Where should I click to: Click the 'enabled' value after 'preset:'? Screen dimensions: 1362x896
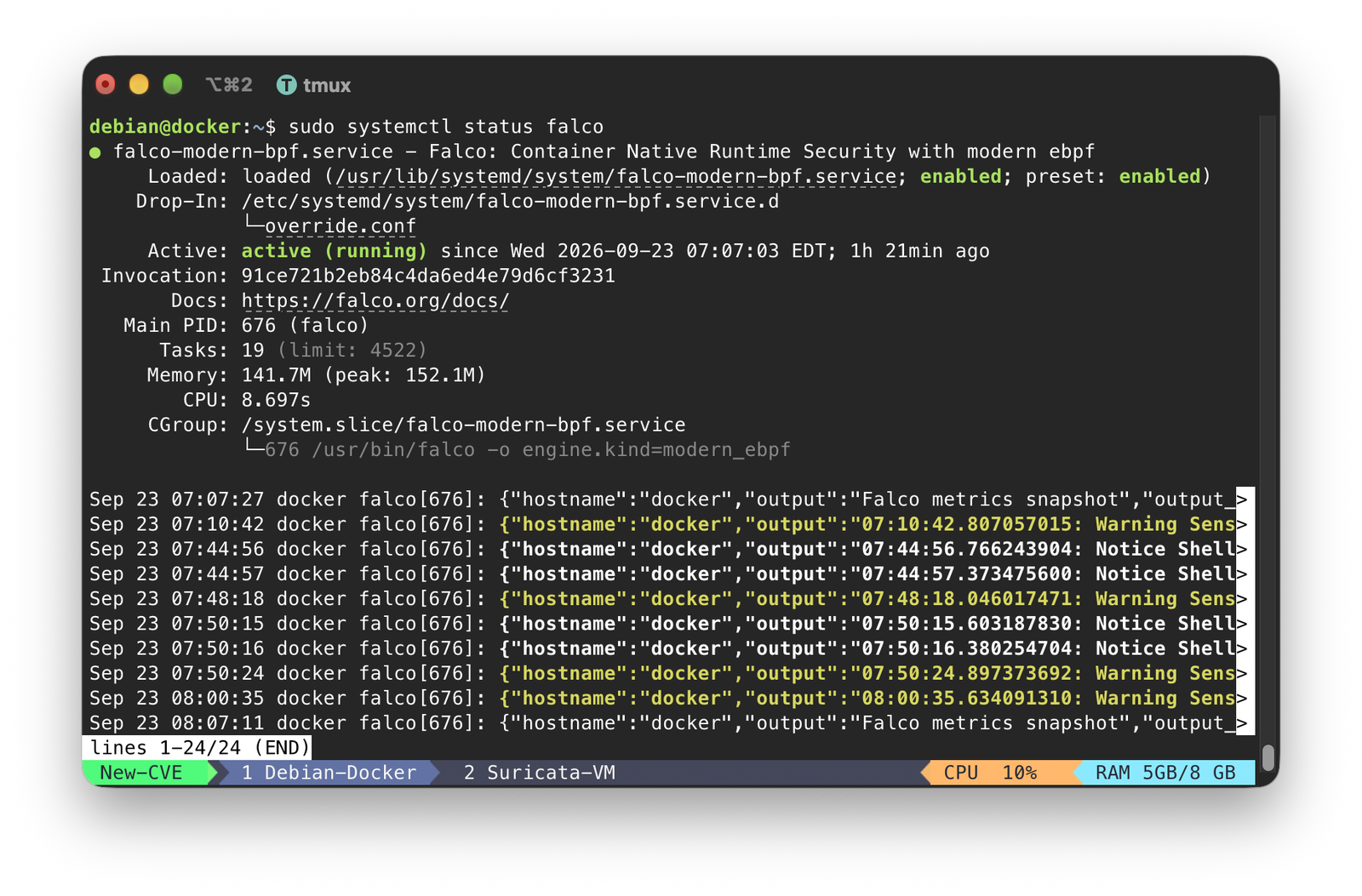(x=1159, y=176)
